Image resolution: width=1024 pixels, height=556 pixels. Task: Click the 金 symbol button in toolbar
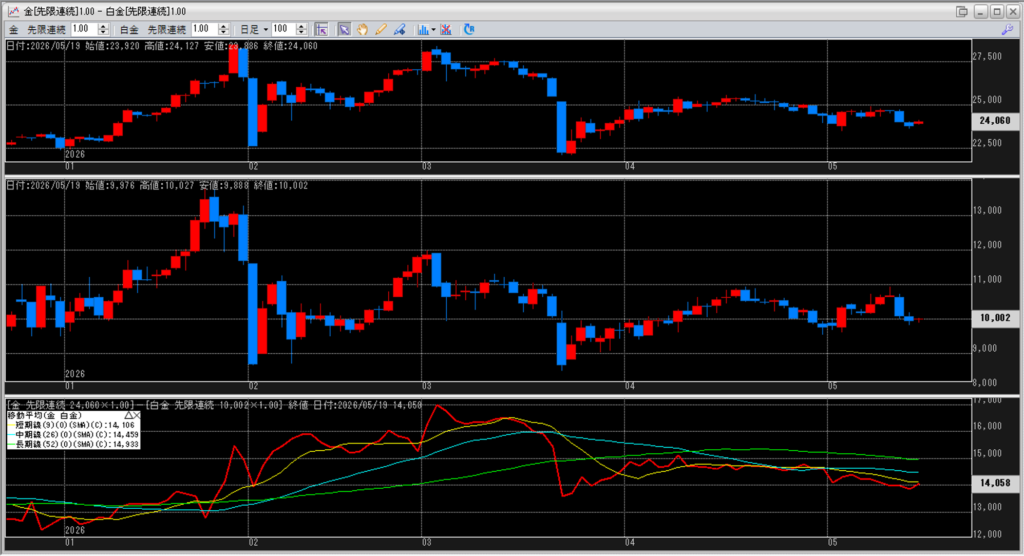coord(13,29)
